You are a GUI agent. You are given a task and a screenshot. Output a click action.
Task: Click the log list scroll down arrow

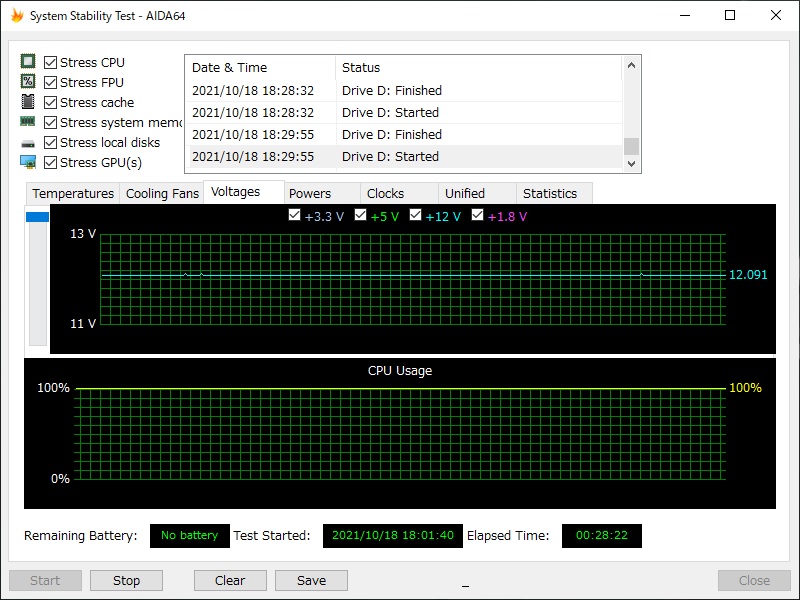click(x=631, y=163)
